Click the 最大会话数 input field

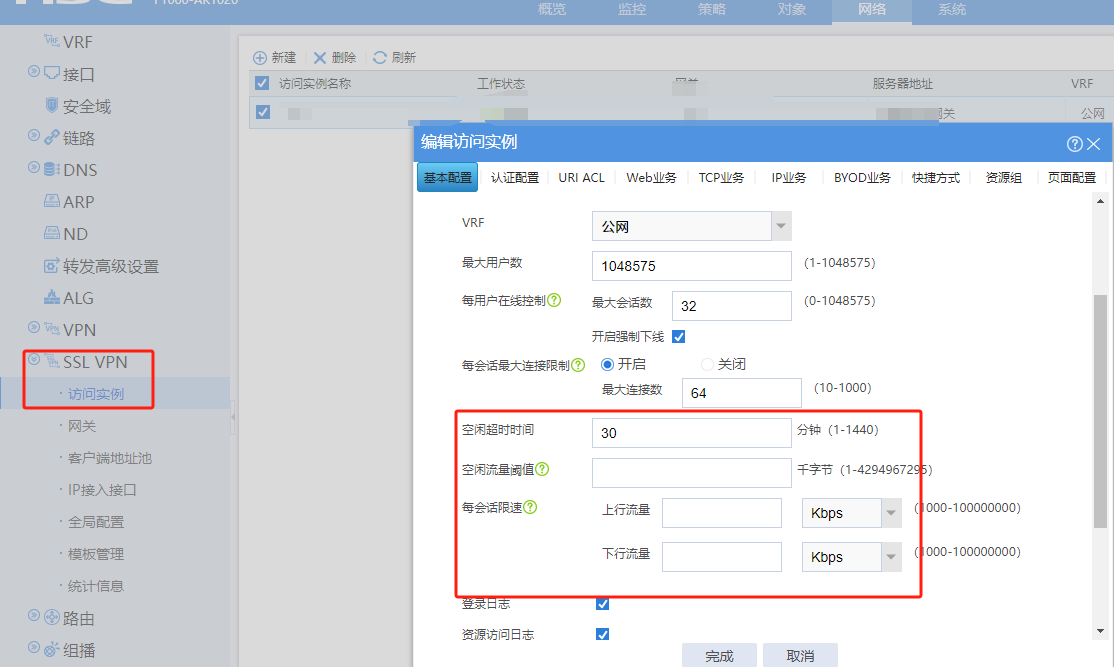(x=732, y=305)
